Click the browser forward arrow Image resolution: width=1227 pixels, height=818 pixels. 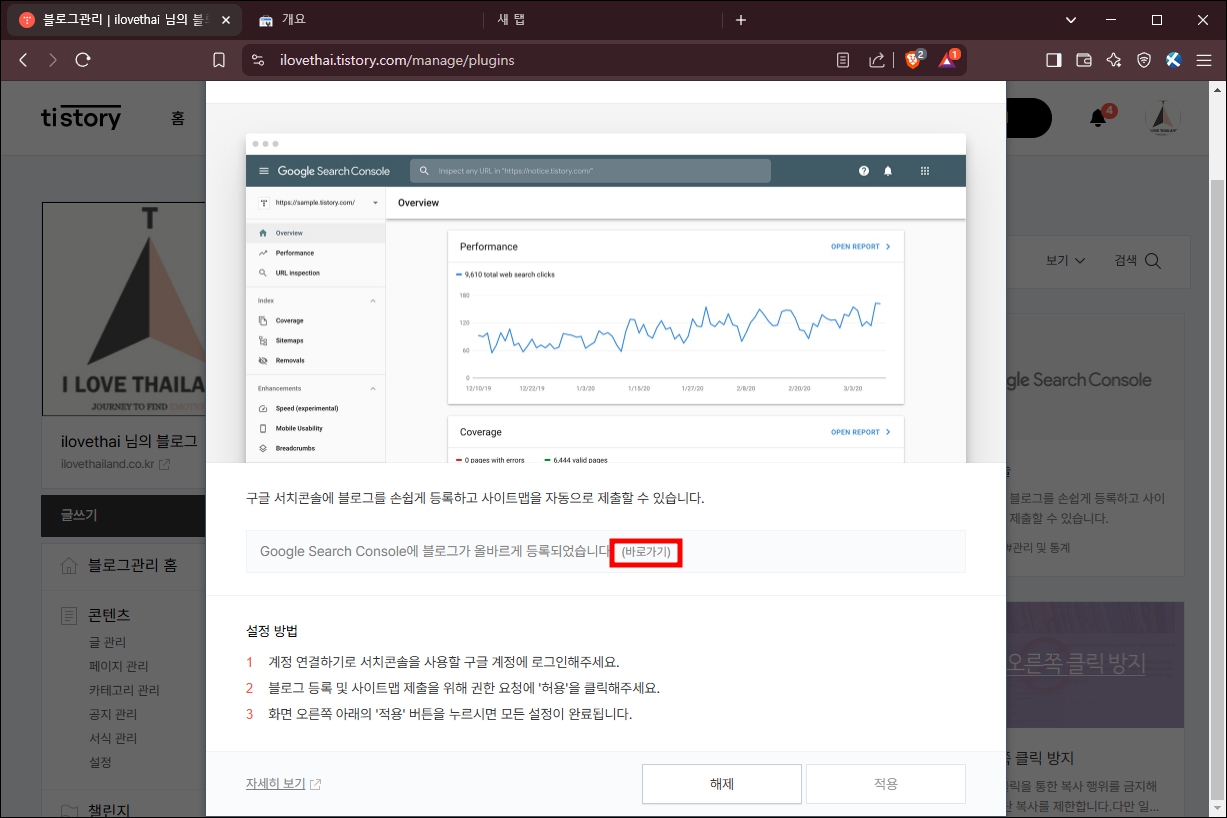pyautogui.click(x=52, y=60)
